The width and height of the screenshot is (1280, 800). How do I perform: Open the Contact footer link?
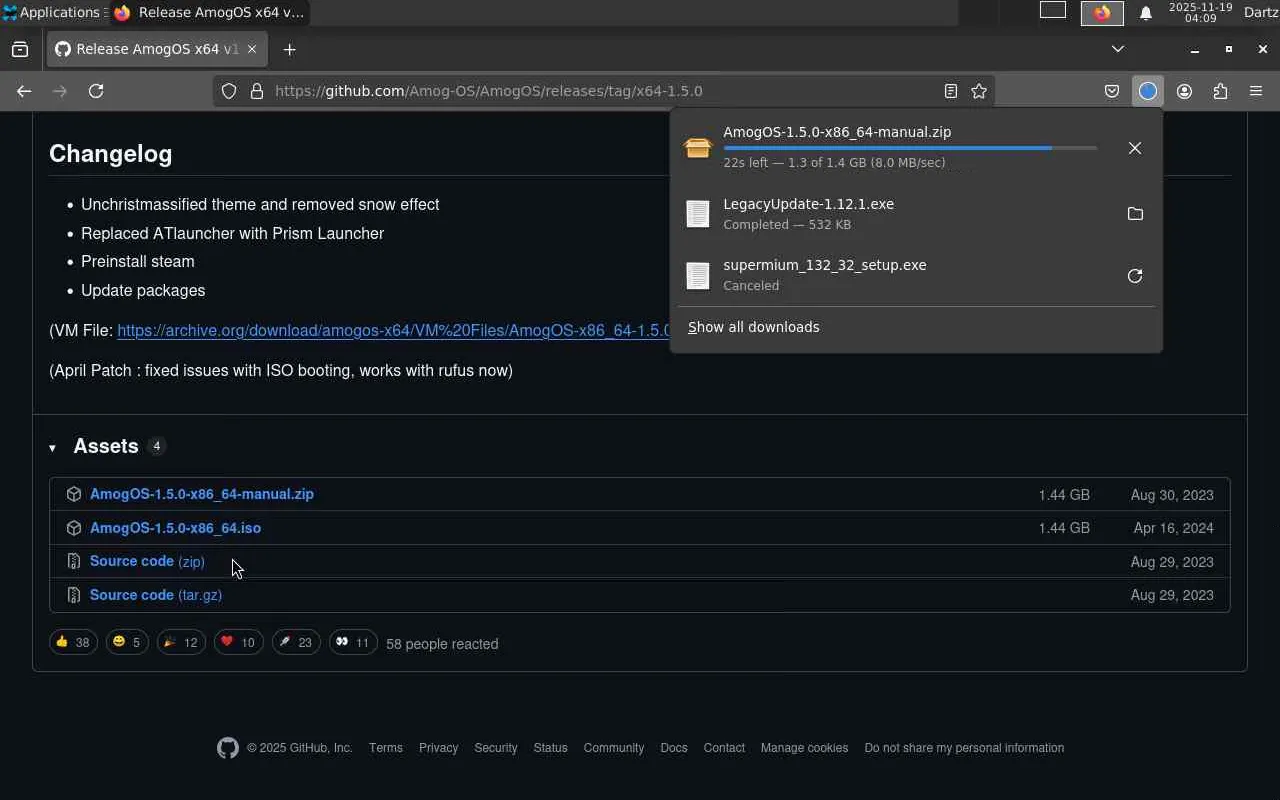click(x=724, y=748)
